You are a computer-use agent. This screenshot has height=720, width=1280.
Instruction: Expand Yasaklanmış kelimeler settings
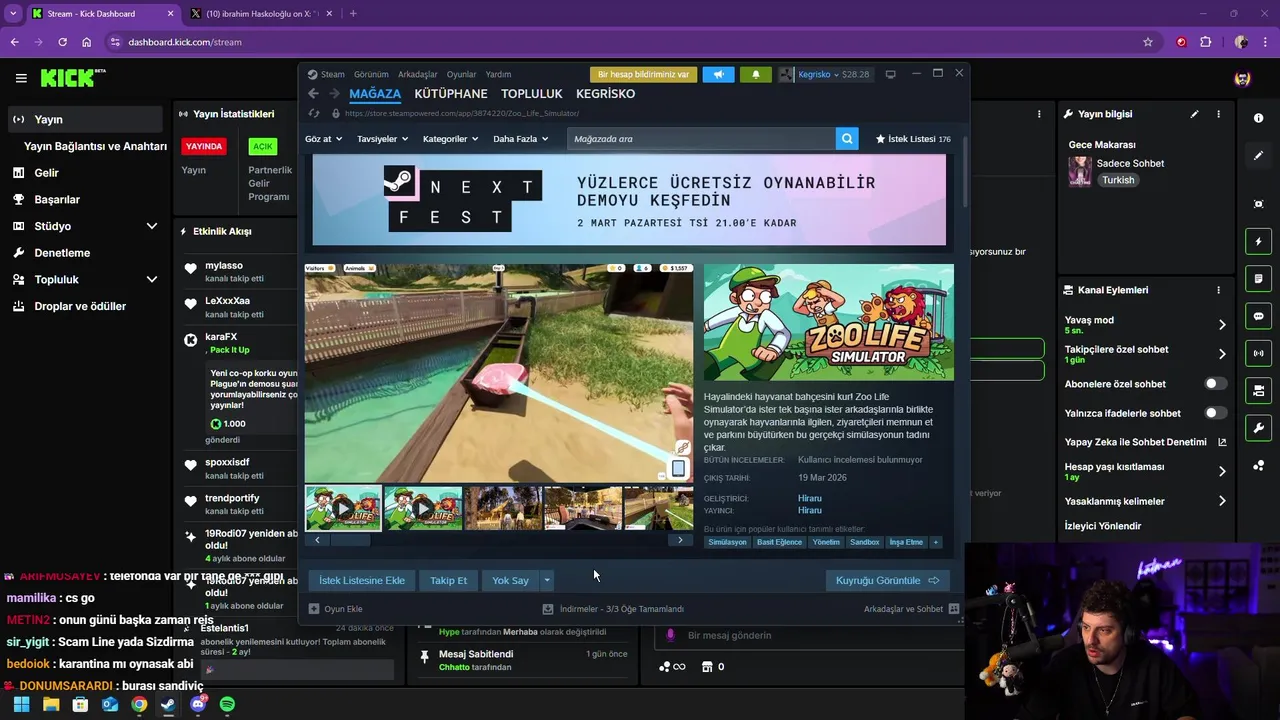click(1222, 501)
